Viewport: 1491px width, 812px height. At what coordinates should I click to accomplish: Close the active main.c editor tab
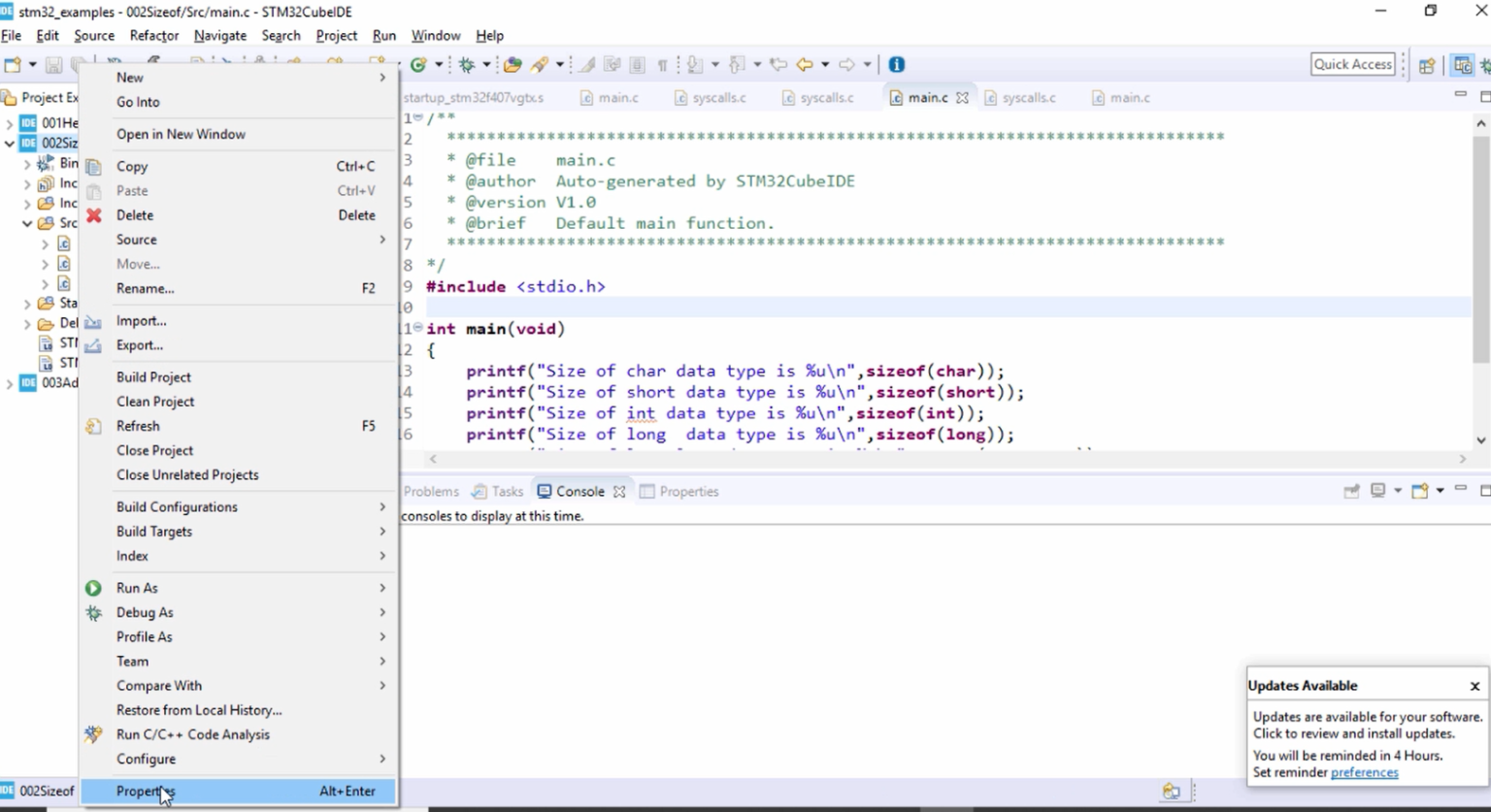[x=962, y=98]
